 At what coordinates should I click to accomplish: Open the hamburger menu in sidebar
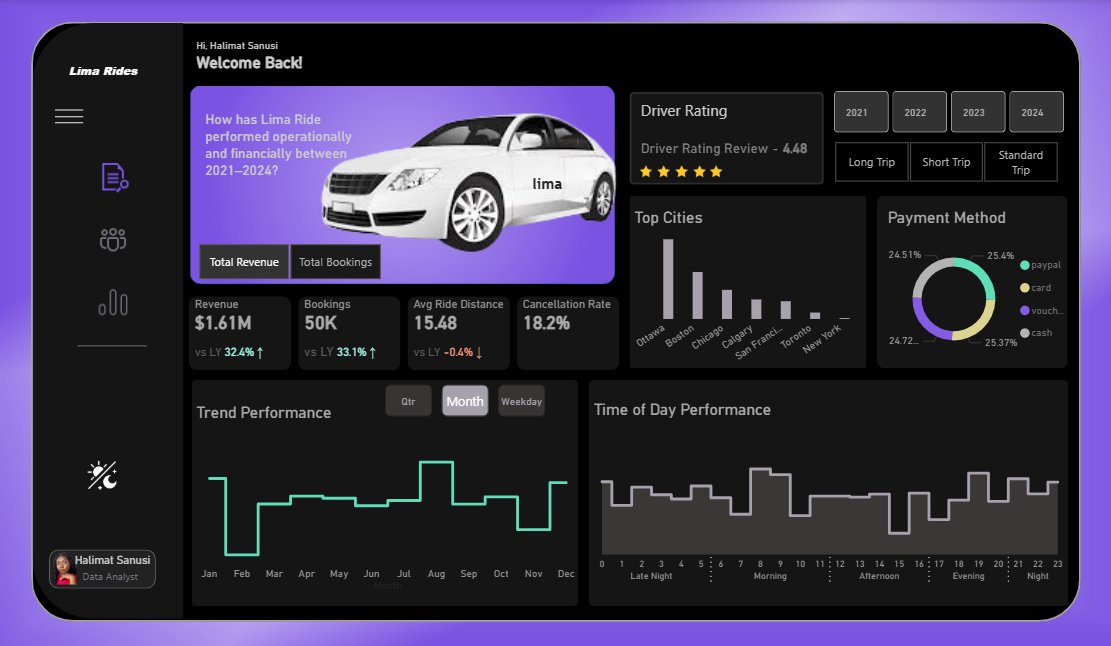click(69, 116)
